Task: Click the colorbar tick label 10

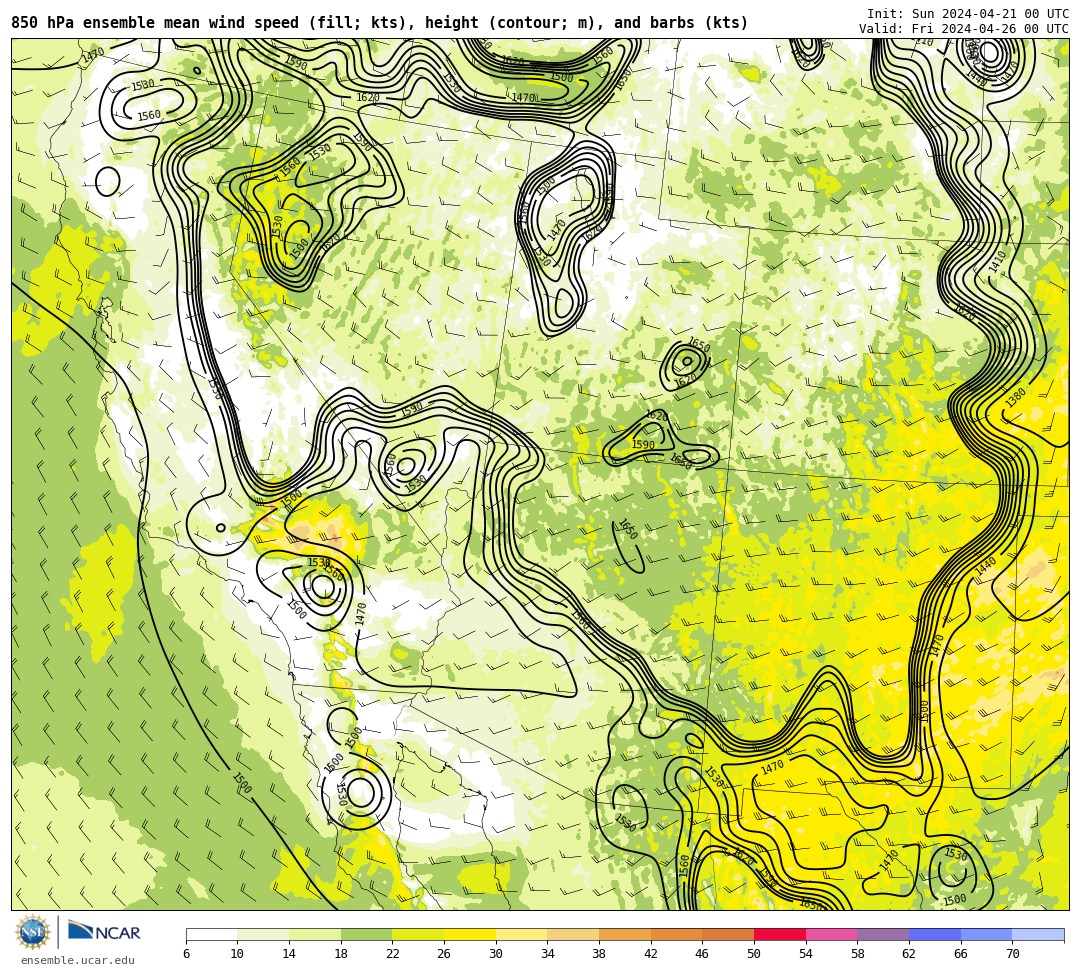Action: (238, 954)
